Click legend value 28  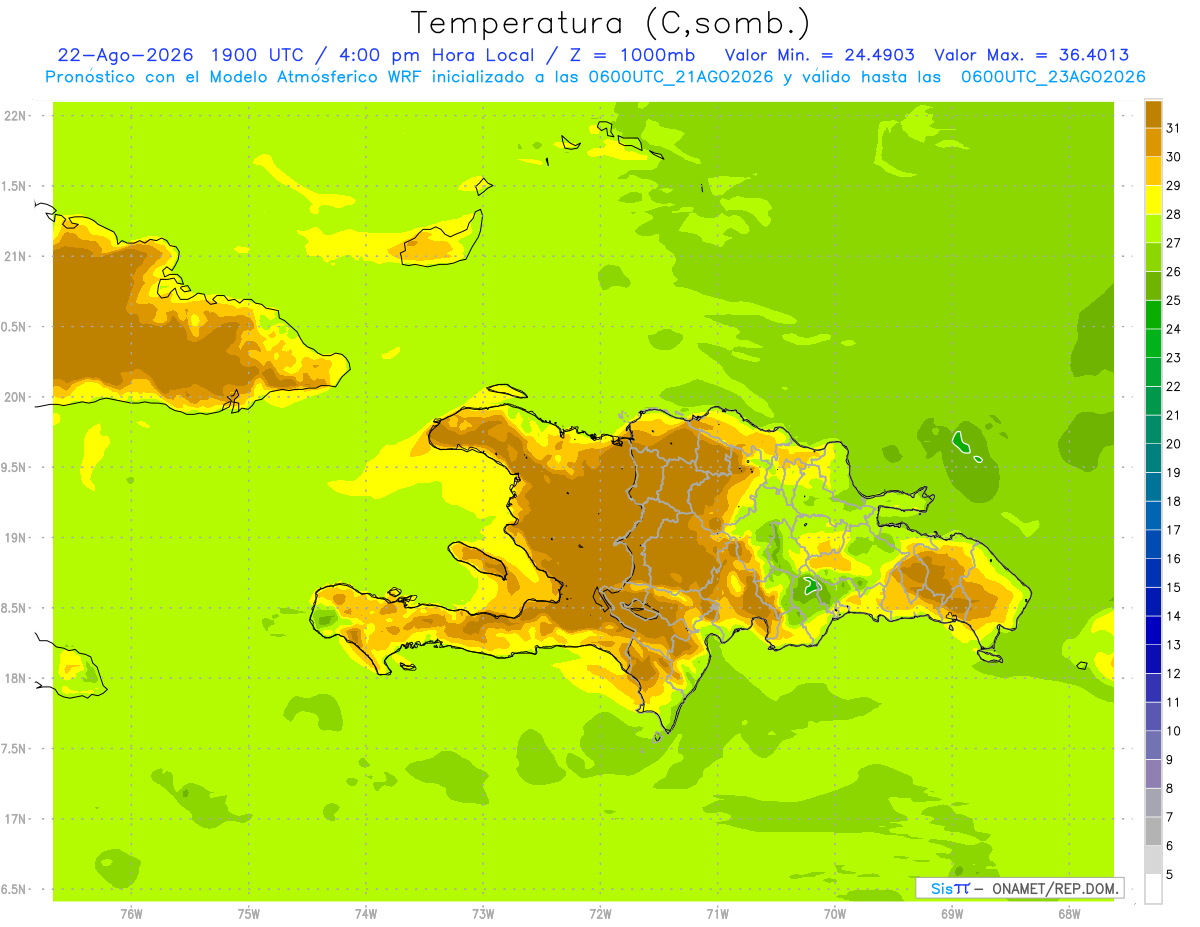pyautogui.click(x=1173, y=215)
